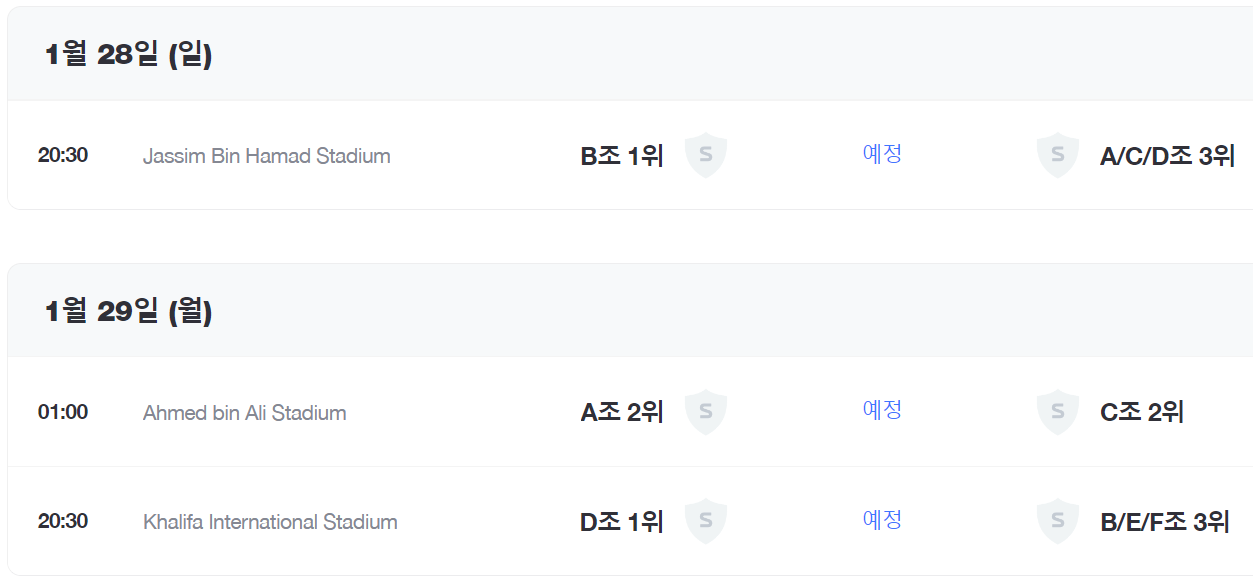This screenshot has height=583, width=1253.
Task: Select the D조 1위 team name
Action: point(622,522)
